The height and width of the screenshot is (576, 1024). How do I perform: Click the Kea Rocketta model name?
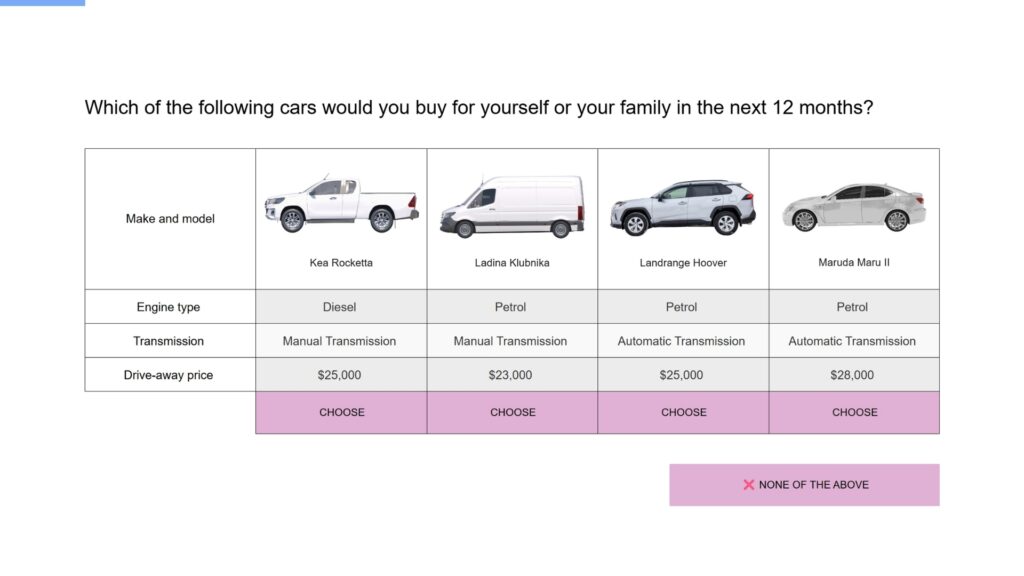341,263
